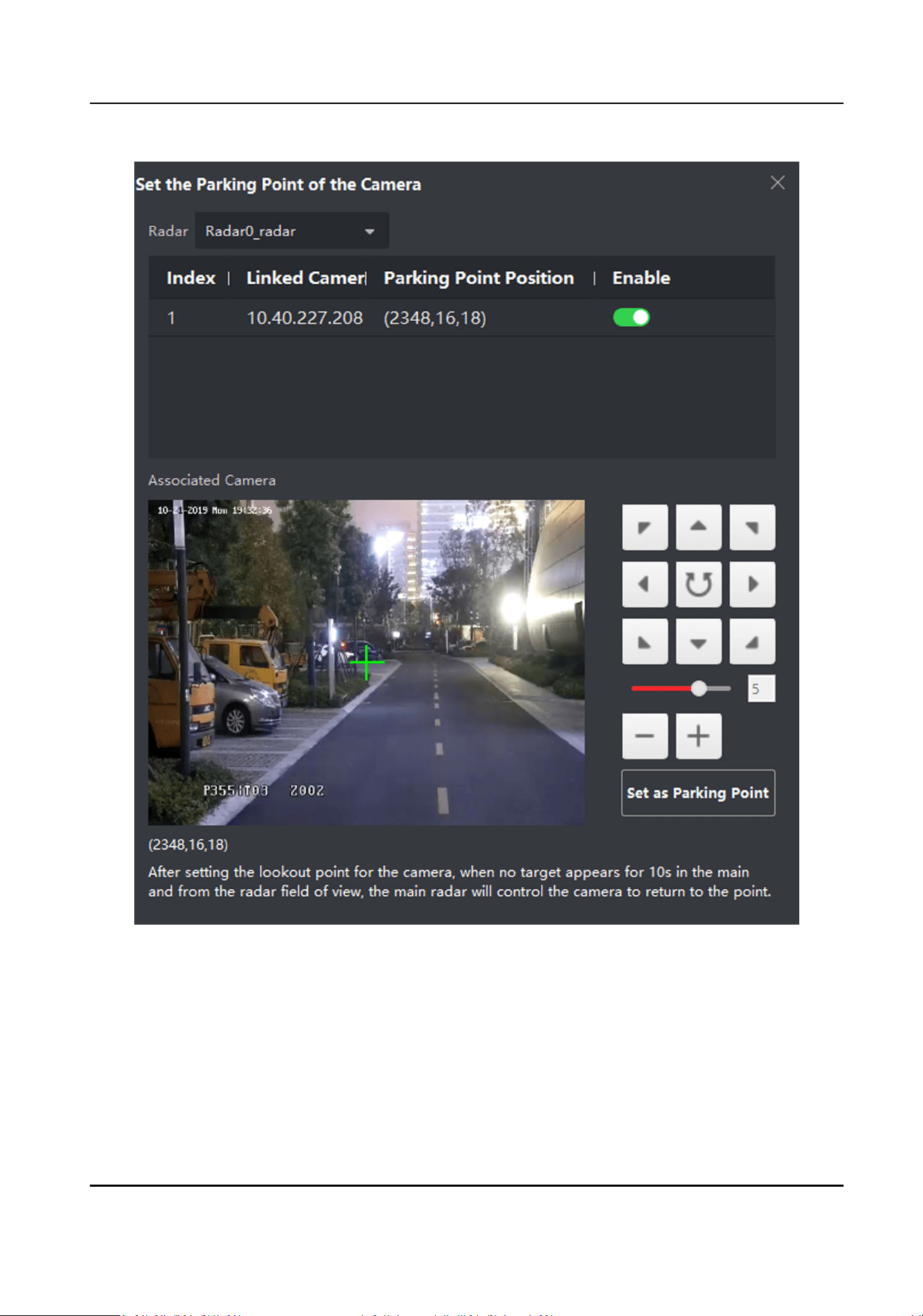Click the Parking Point Position header
Screen dimensions: 923x1316
[479, 278]
